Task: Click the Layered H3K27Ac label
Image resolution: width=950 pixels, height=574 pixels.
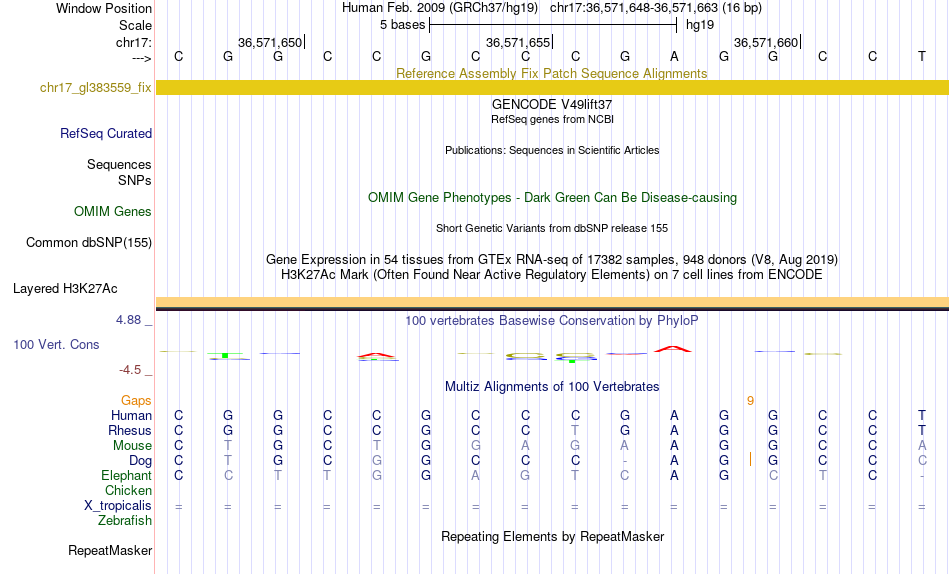Action: point(65,289)
